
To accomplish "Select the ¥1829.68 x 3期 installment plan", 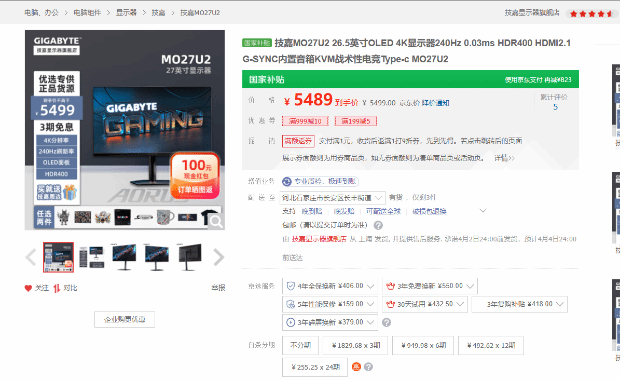I will (x=355, y=345).
